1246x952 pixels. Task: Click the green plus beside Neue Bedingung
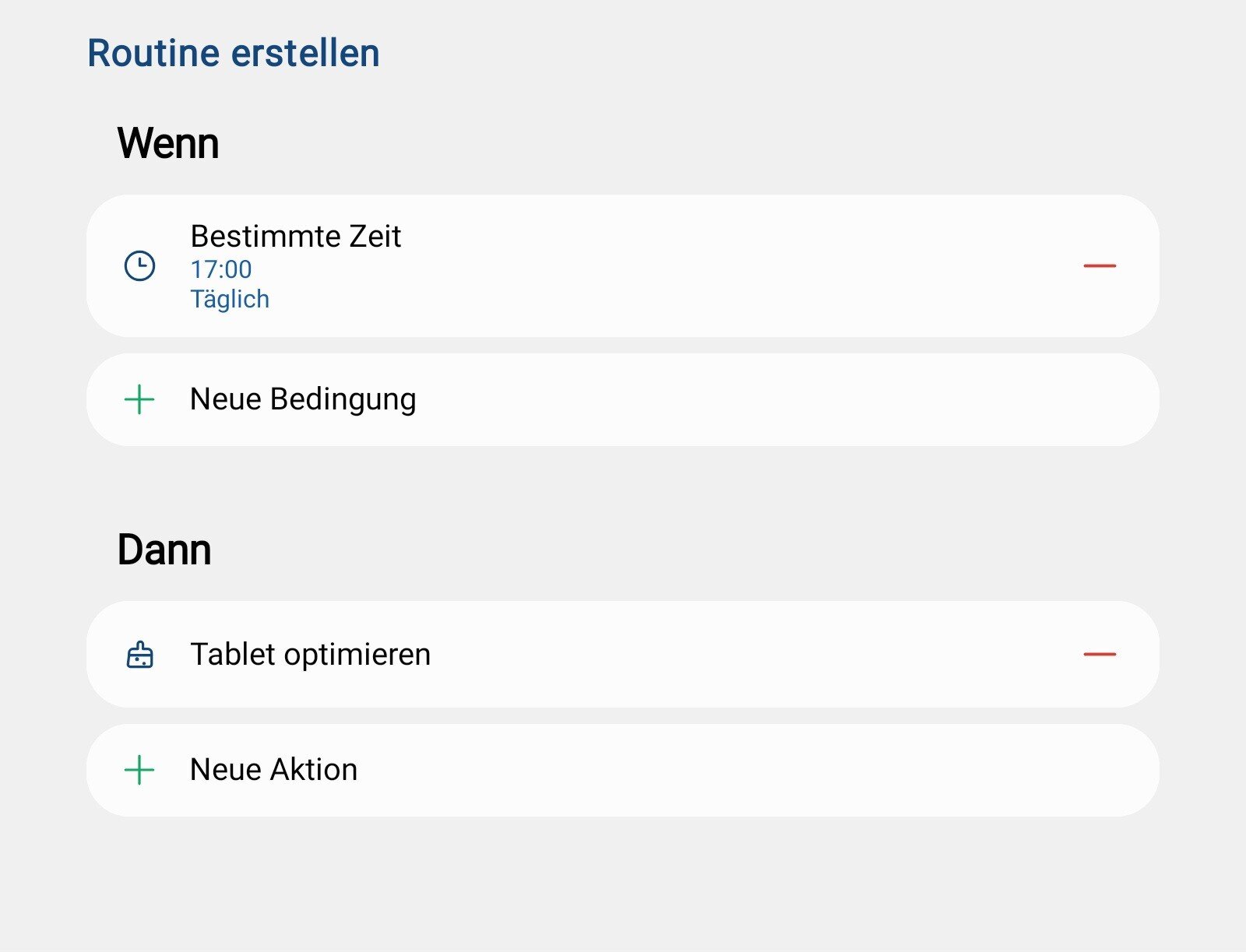[x=139, y=399]
